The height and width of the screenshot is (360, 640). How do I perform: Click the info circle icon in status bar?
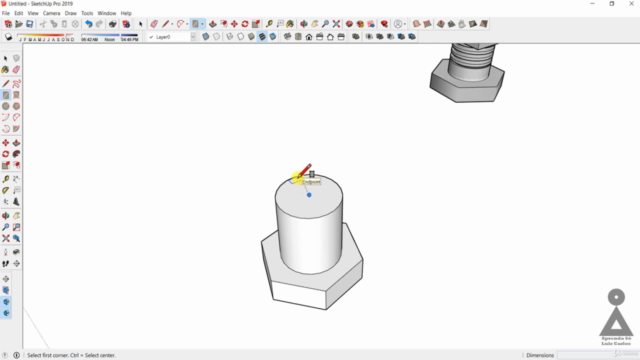point(16,355)
